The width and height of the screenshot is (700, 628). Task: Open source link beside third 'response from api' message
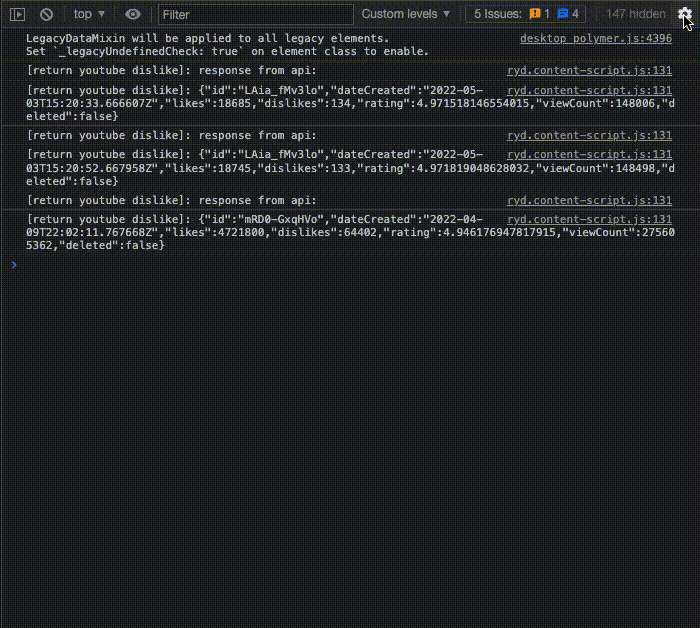tap(589, 200)
